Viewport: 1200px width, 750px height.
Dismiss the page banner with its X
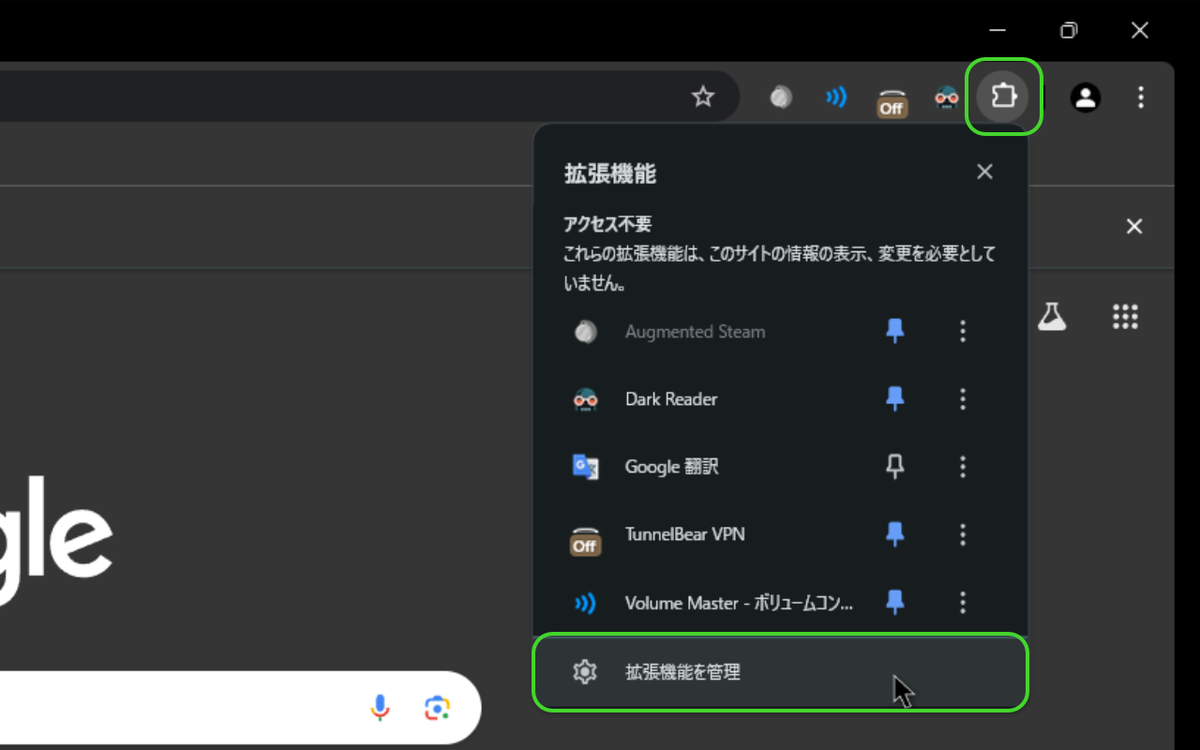(x=1134, y=226)
